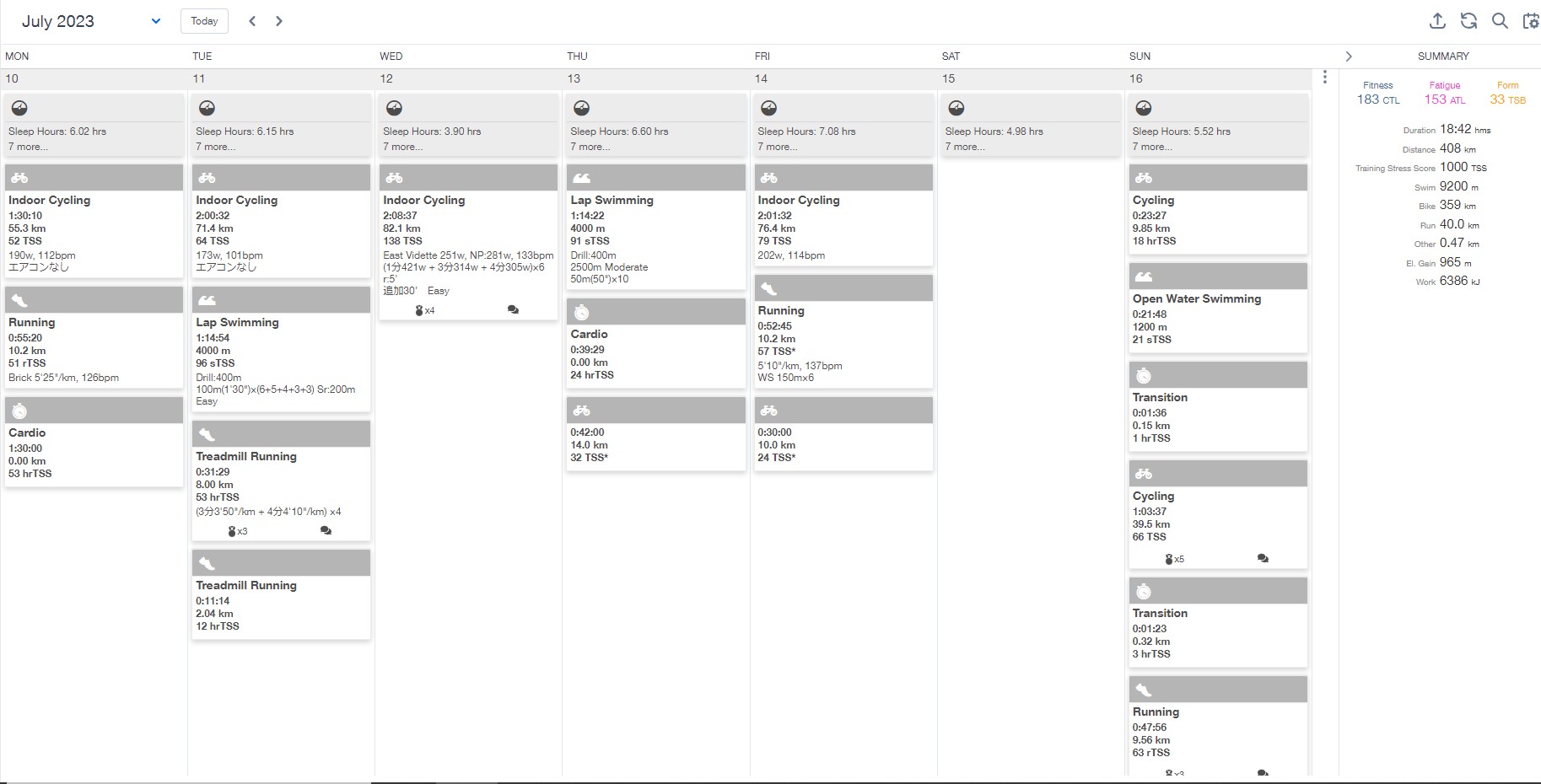Screen dimensions: 1541x784
Task: Expand '7 more...' under Sleep Hours 6.15
Action: pos(215,147)
